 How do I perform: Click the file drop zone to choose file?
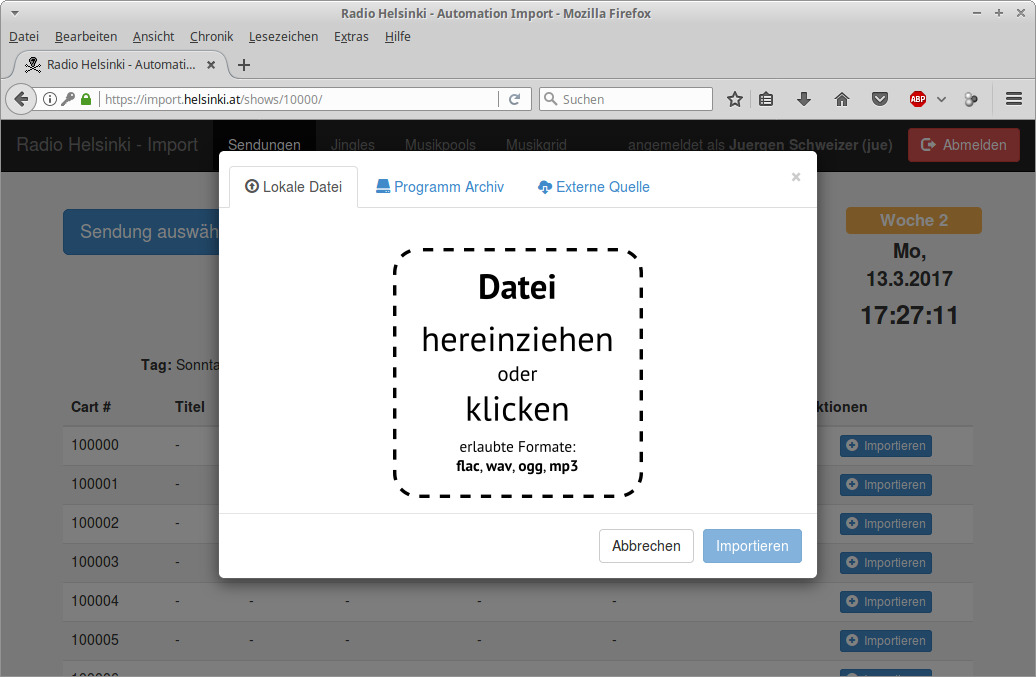(x=517, y=373)
